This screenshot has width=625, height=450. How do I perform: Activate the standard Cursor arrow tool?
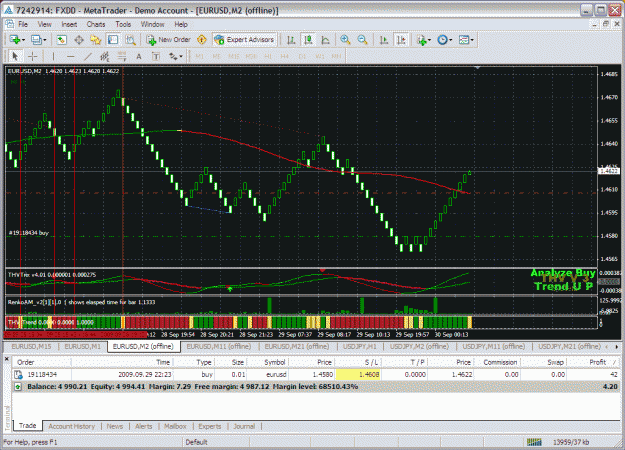pos(15,57)
